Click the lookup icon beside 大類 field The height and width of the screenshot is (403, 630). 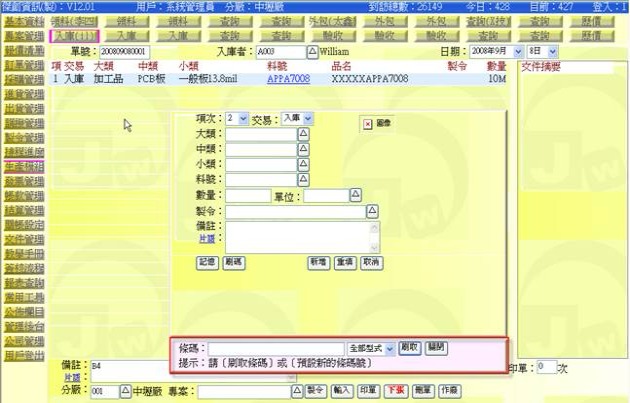pyautogui.click(x=304, y=134)
